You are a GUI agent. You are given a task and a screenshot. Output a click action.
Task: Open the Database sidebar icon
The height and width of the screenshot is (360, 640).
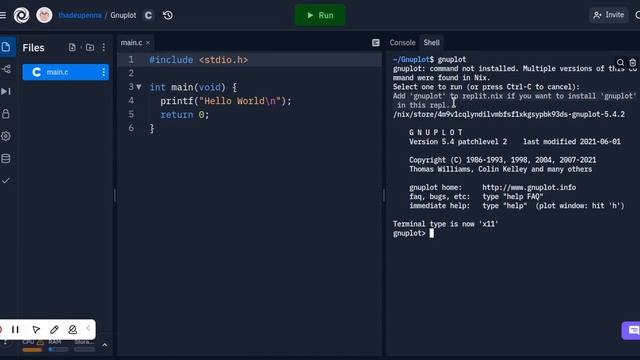[6, 158]
